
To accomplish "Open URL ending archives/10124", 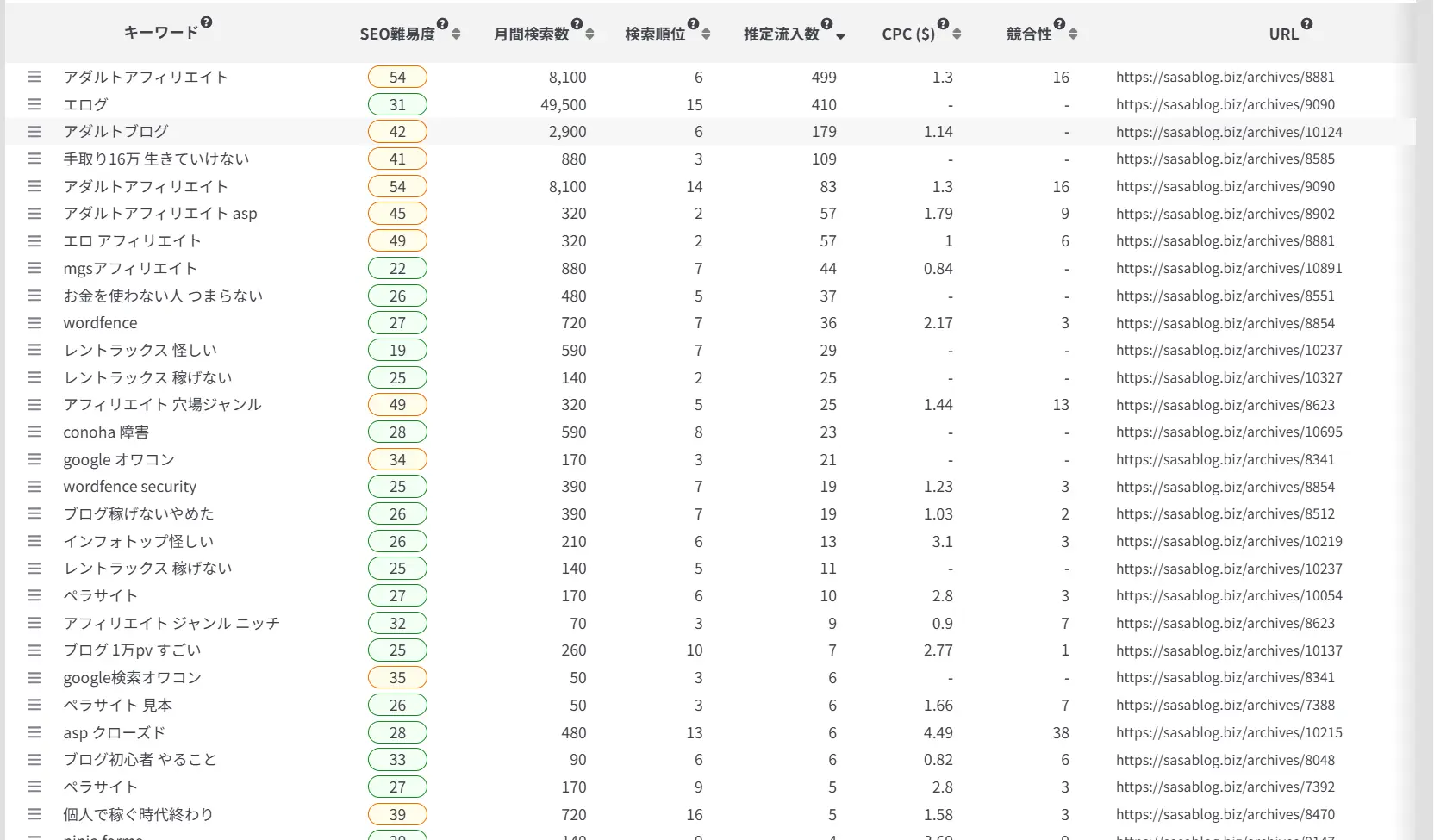I will tap(1229, 132).
